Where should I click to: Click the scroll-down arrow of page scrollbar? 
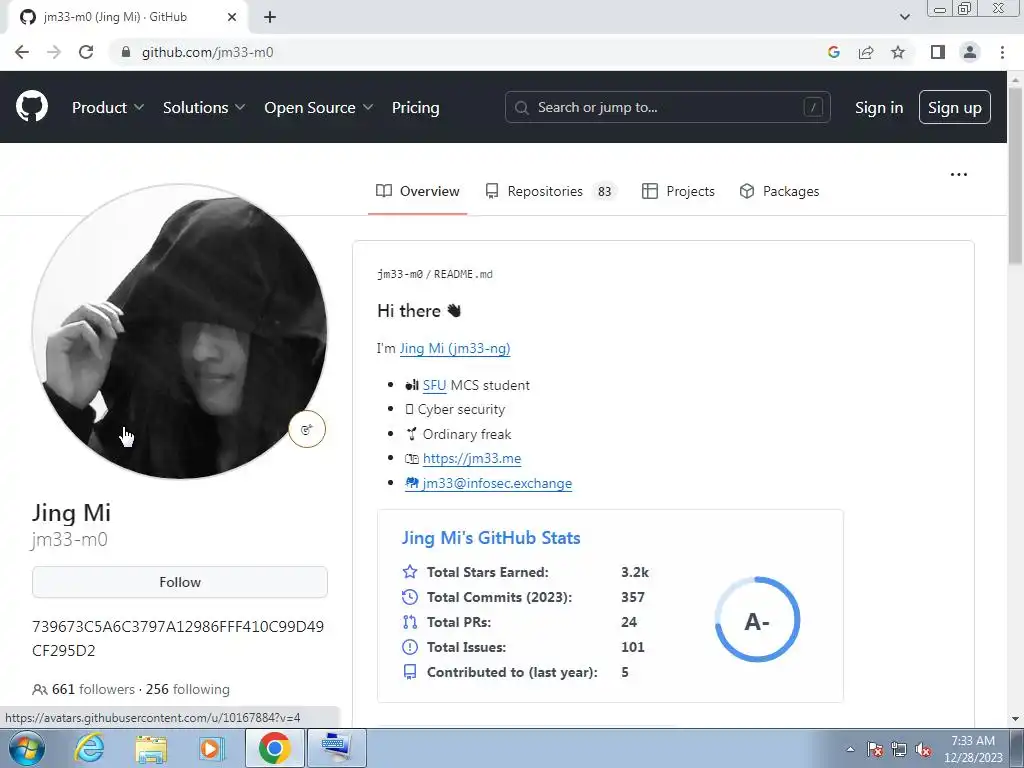click(x=1015, y=719)
